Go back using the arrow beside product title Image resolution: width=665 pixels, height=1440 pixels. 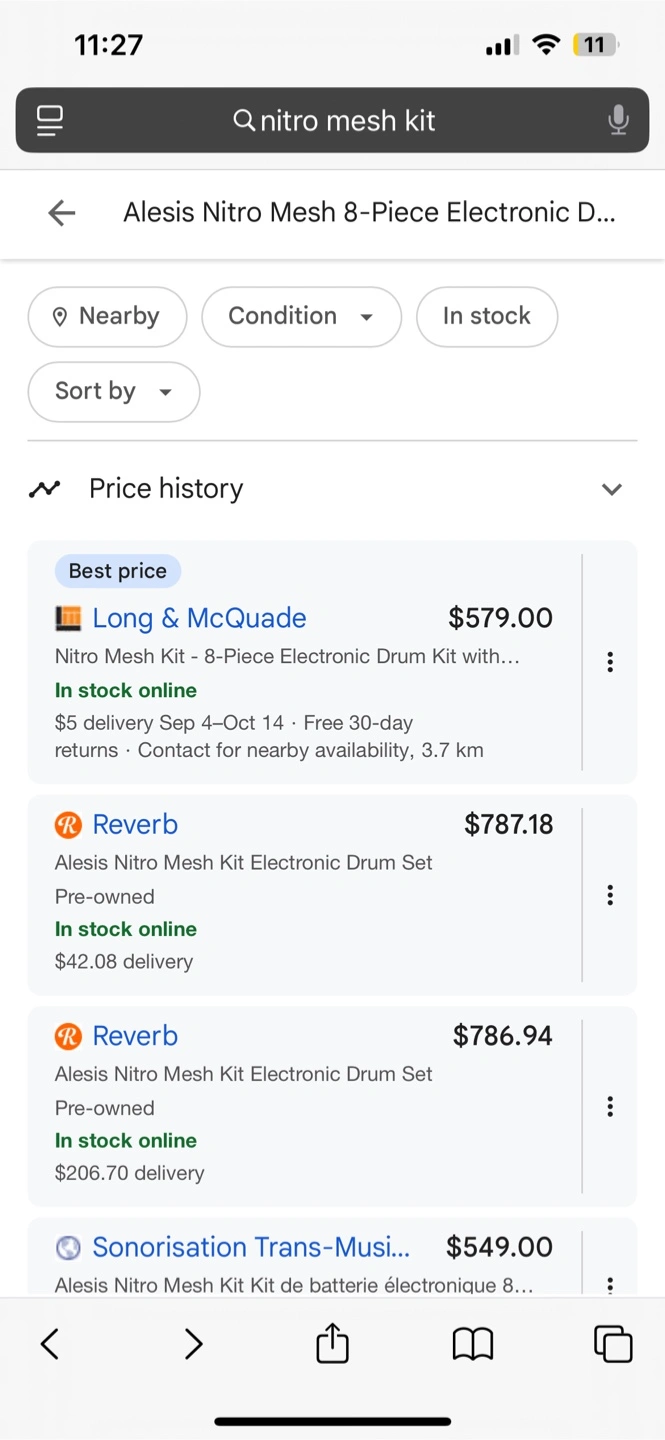click(x=62, y=212)
